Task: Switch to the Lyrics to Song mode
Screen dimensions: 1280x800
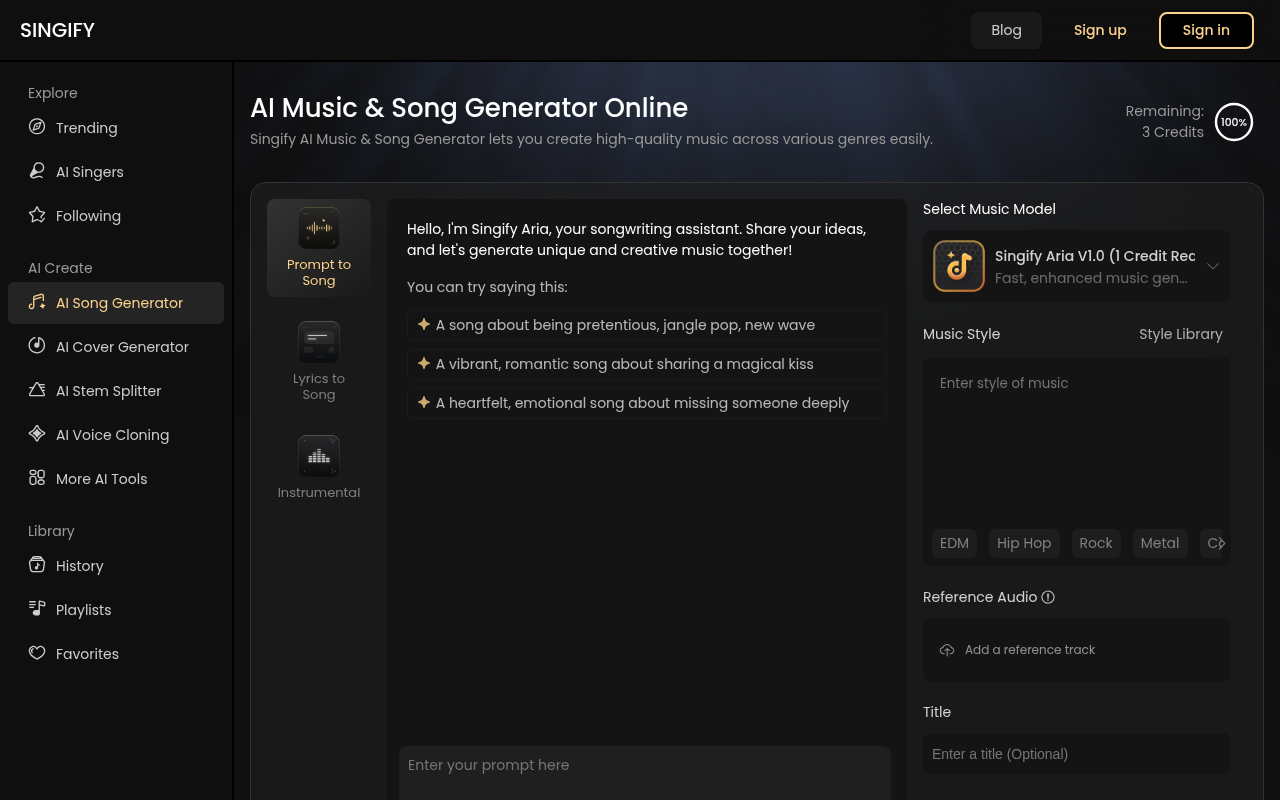Action: pos(318,362)
